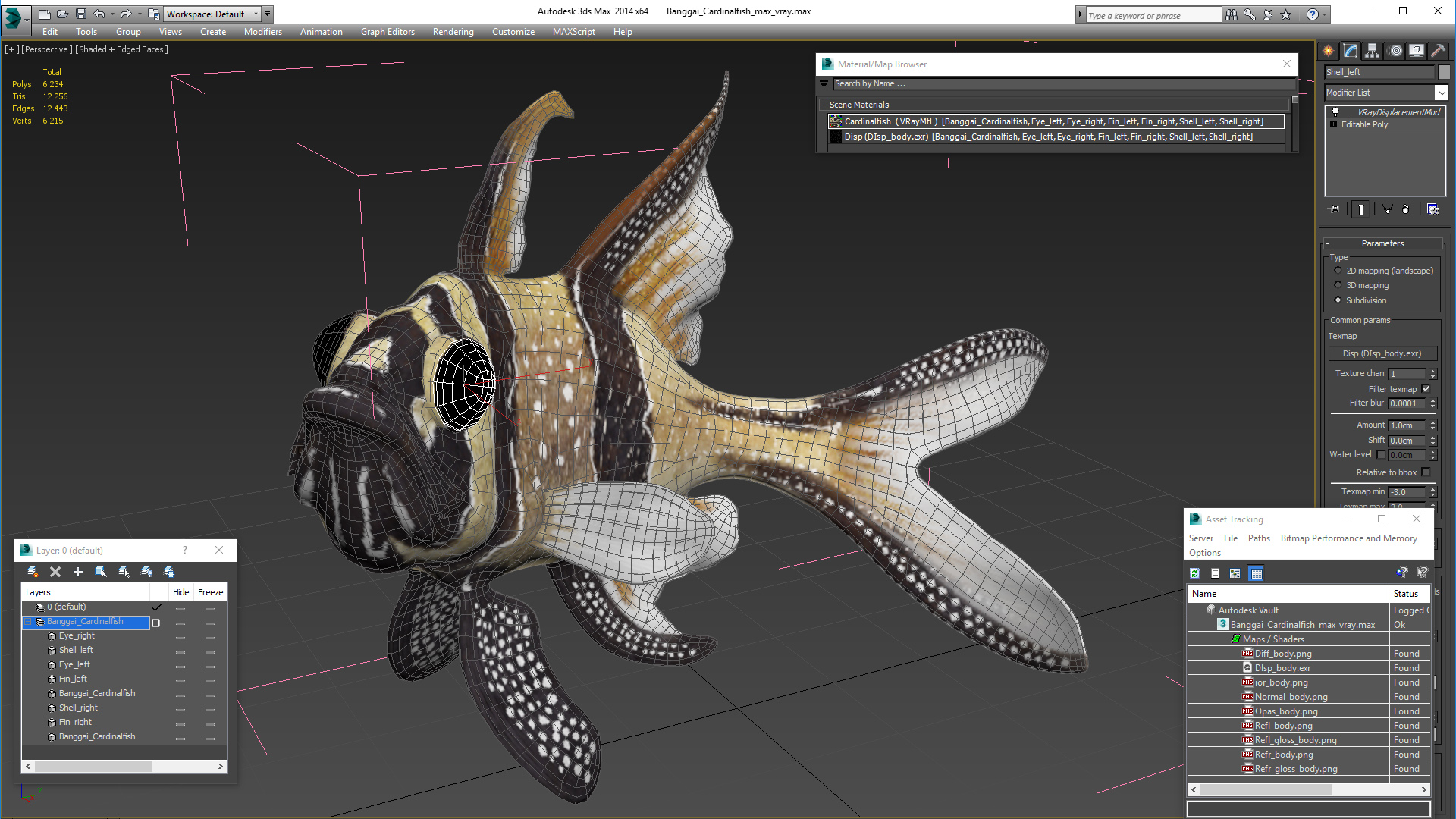Open the Rendering menu
This screenshot has height=819, width=1456.
point(453,32)
